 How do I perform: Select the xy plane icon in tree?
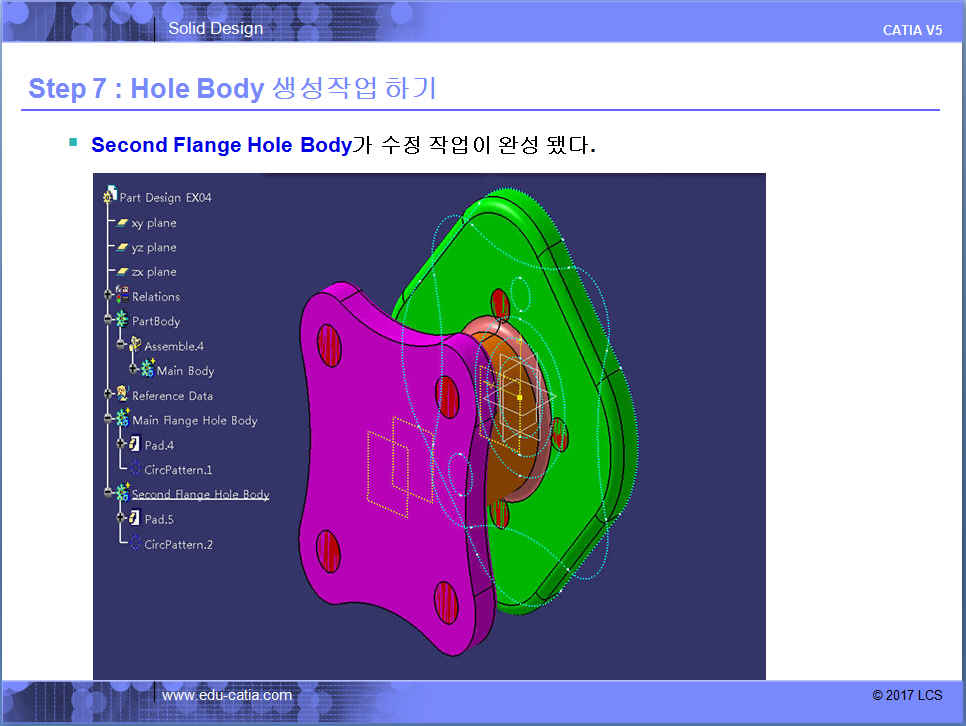(x=122, y=223)
